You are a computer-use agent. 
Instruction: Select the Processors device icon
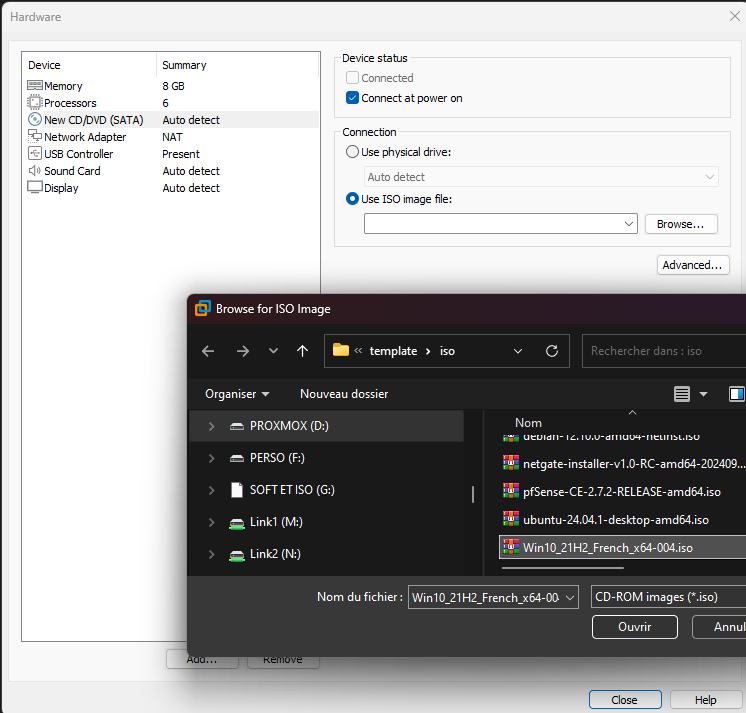(x=35, y=102)
